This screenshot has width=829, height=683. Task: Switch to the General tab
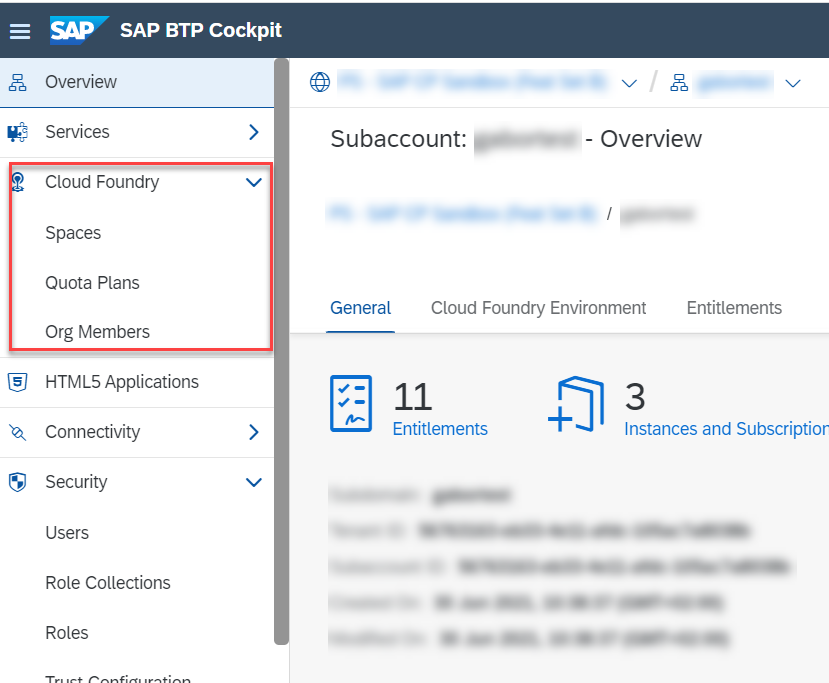click(x=361, y=308)
